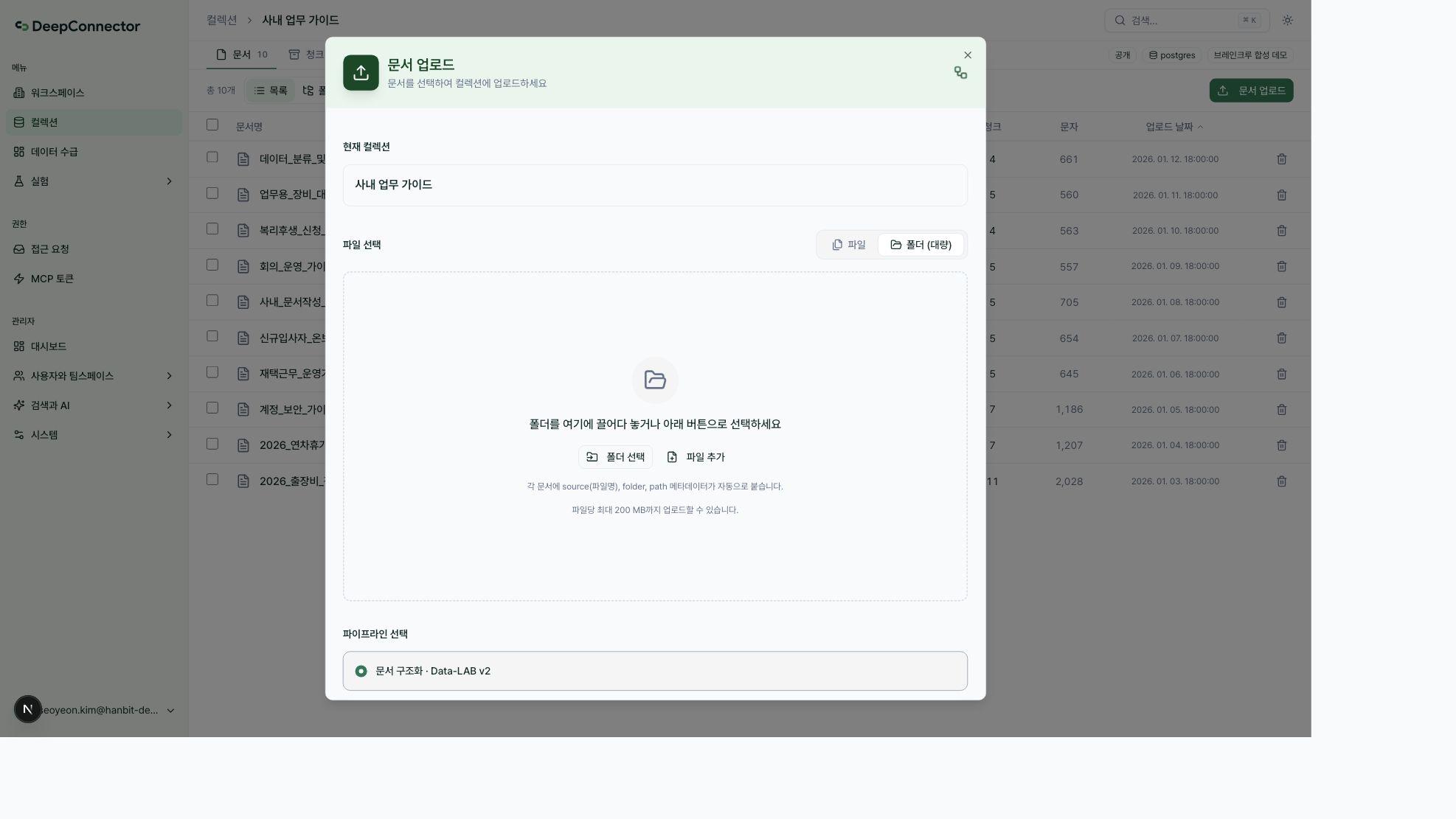Switch to the 폴더 (대량) upload mode
1456x819 pixels.
click(x=921, y=245)
